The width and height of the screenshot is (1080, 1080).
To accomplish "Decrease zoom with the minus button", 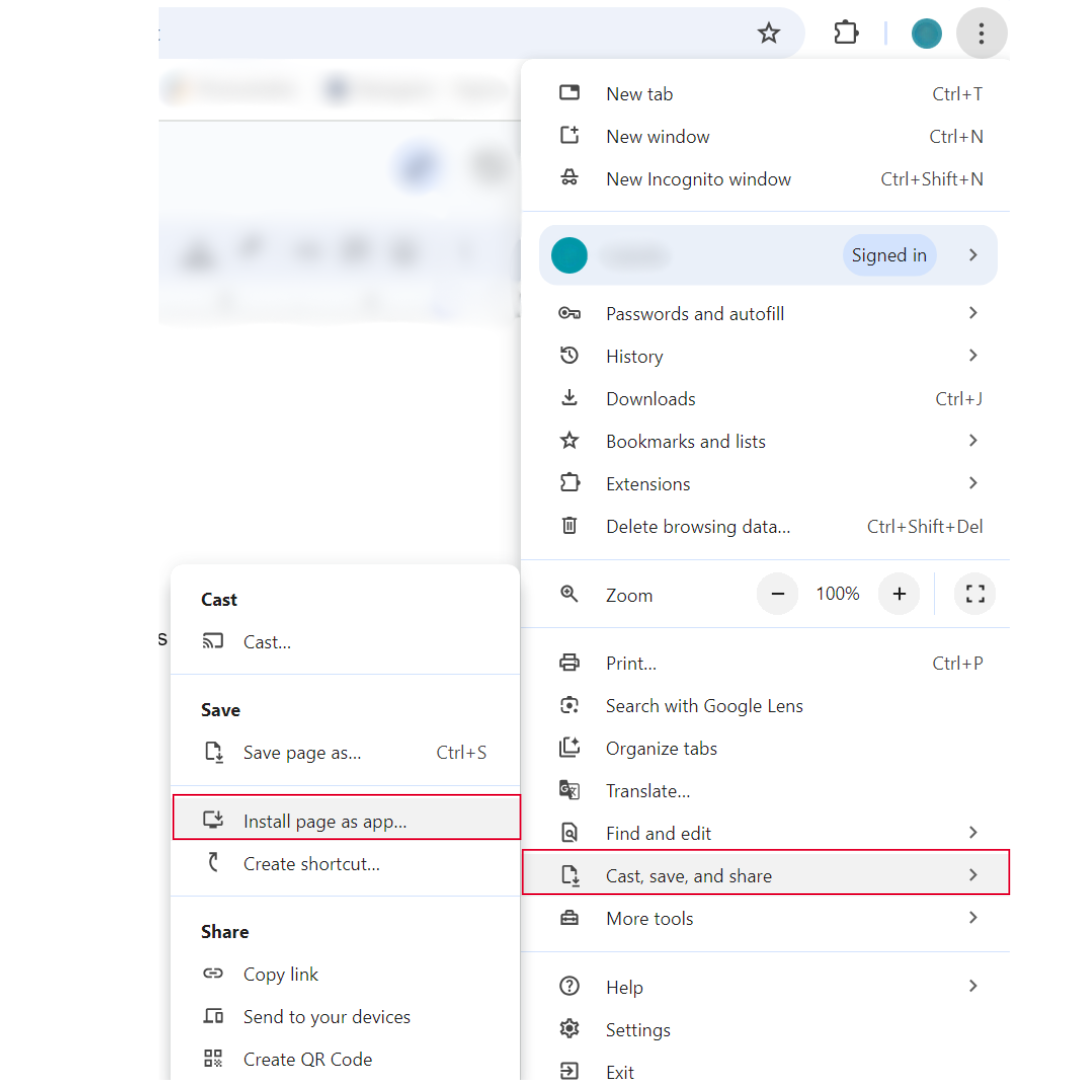I will (x=778, y=594).
